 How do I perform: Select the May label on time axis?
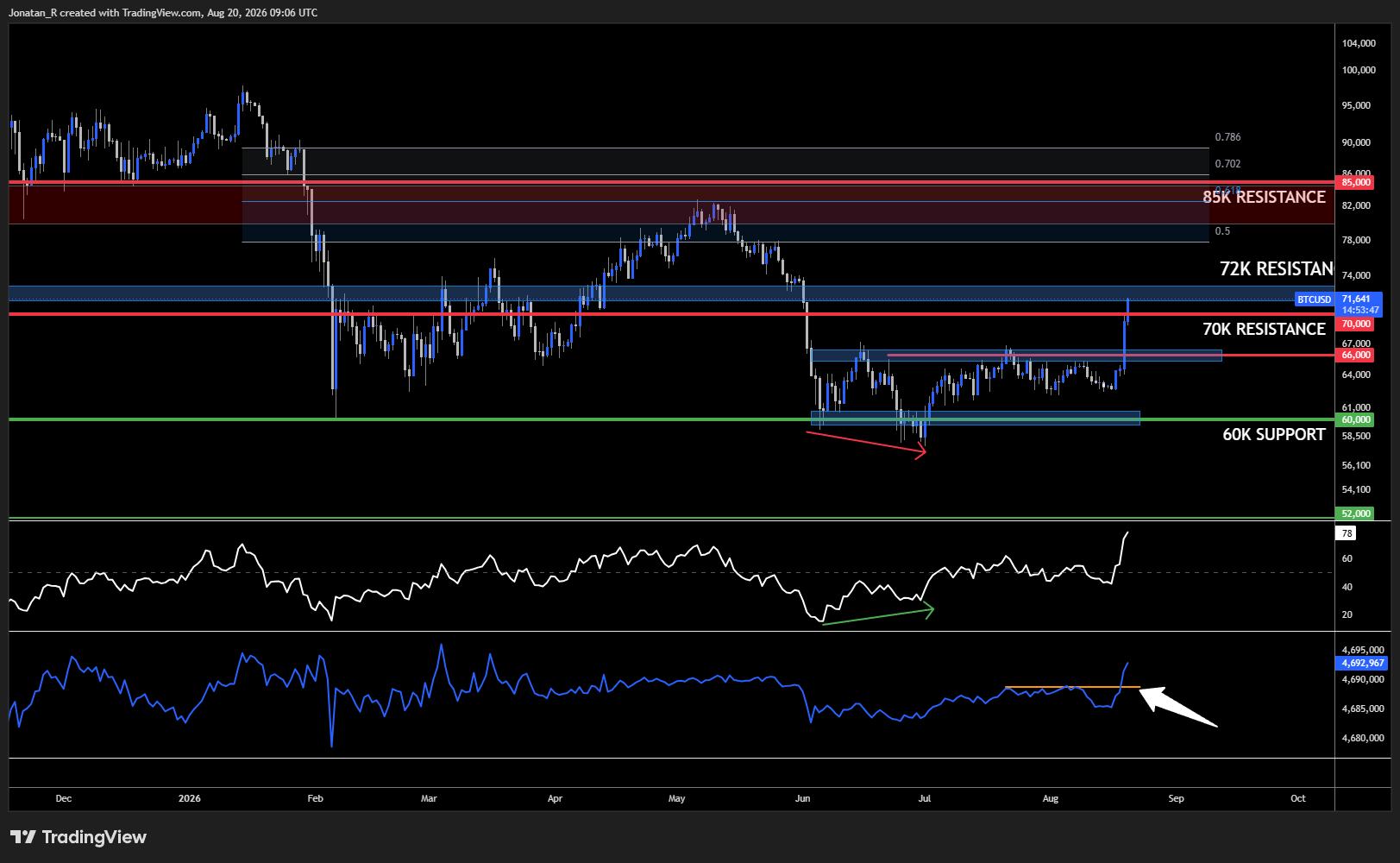tap(677, 798)
